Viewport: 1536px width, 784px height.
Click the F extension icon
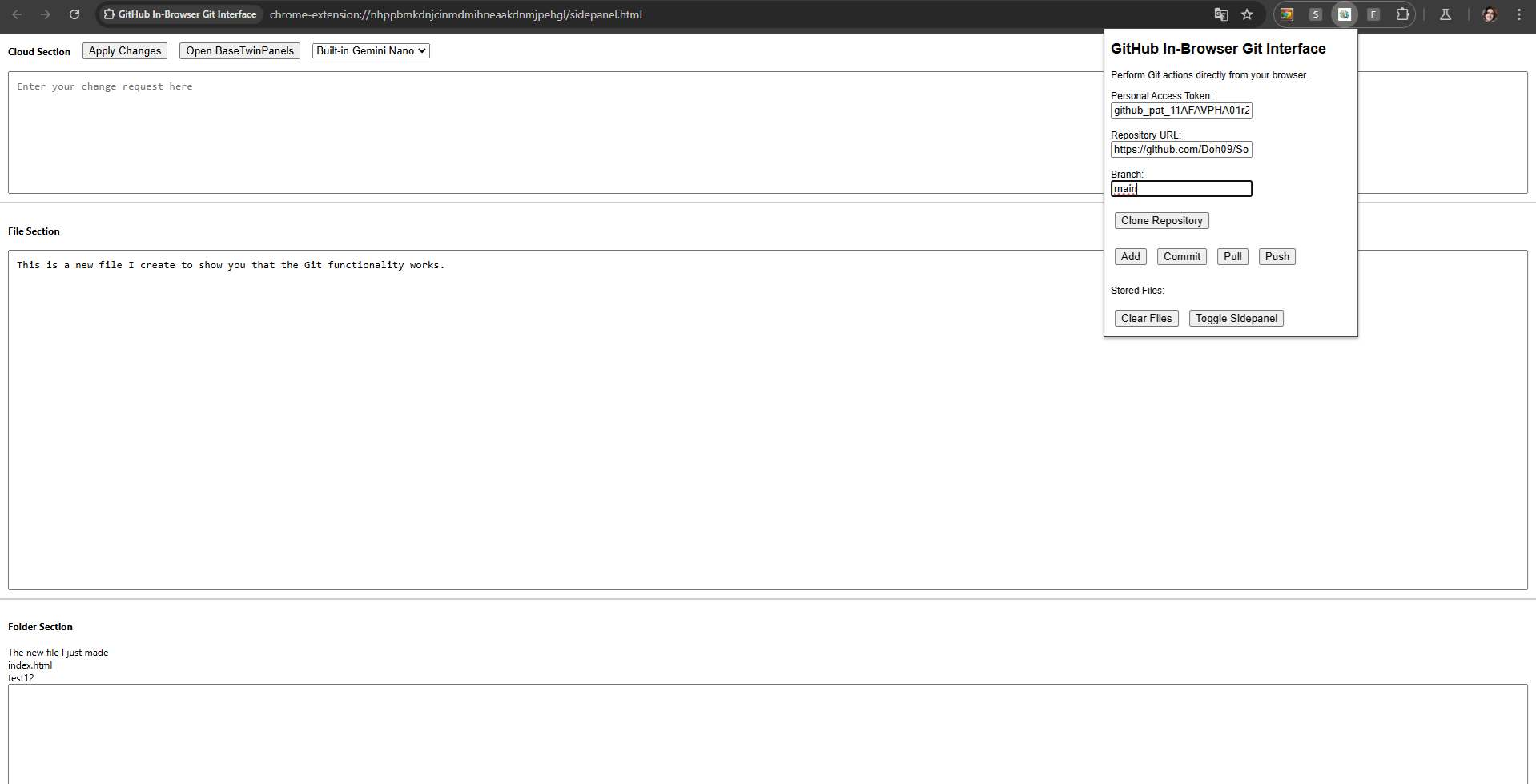coord(1373,14)
